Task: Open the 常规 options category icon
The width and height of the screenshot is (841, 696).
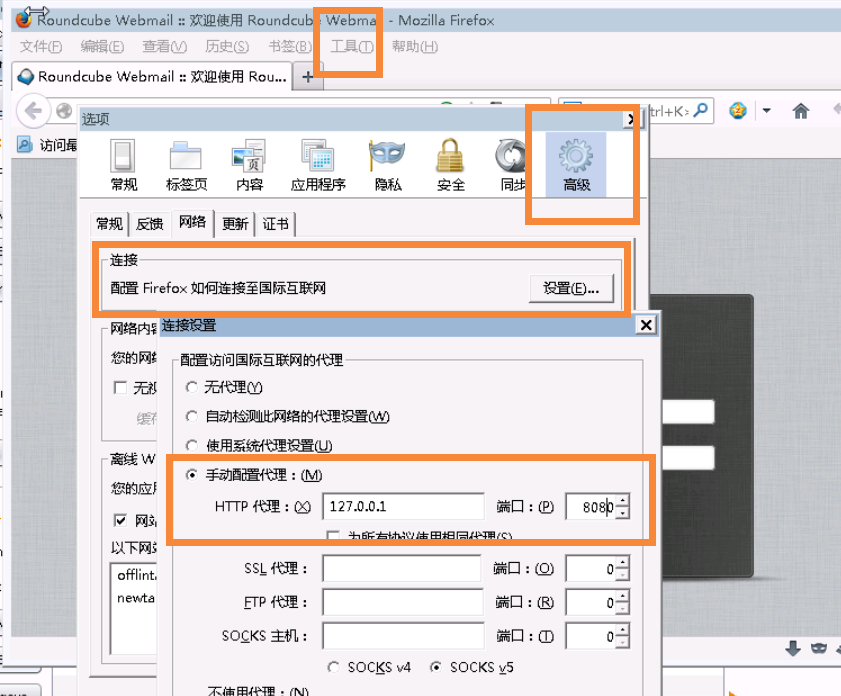Action: tap(123, 164)
